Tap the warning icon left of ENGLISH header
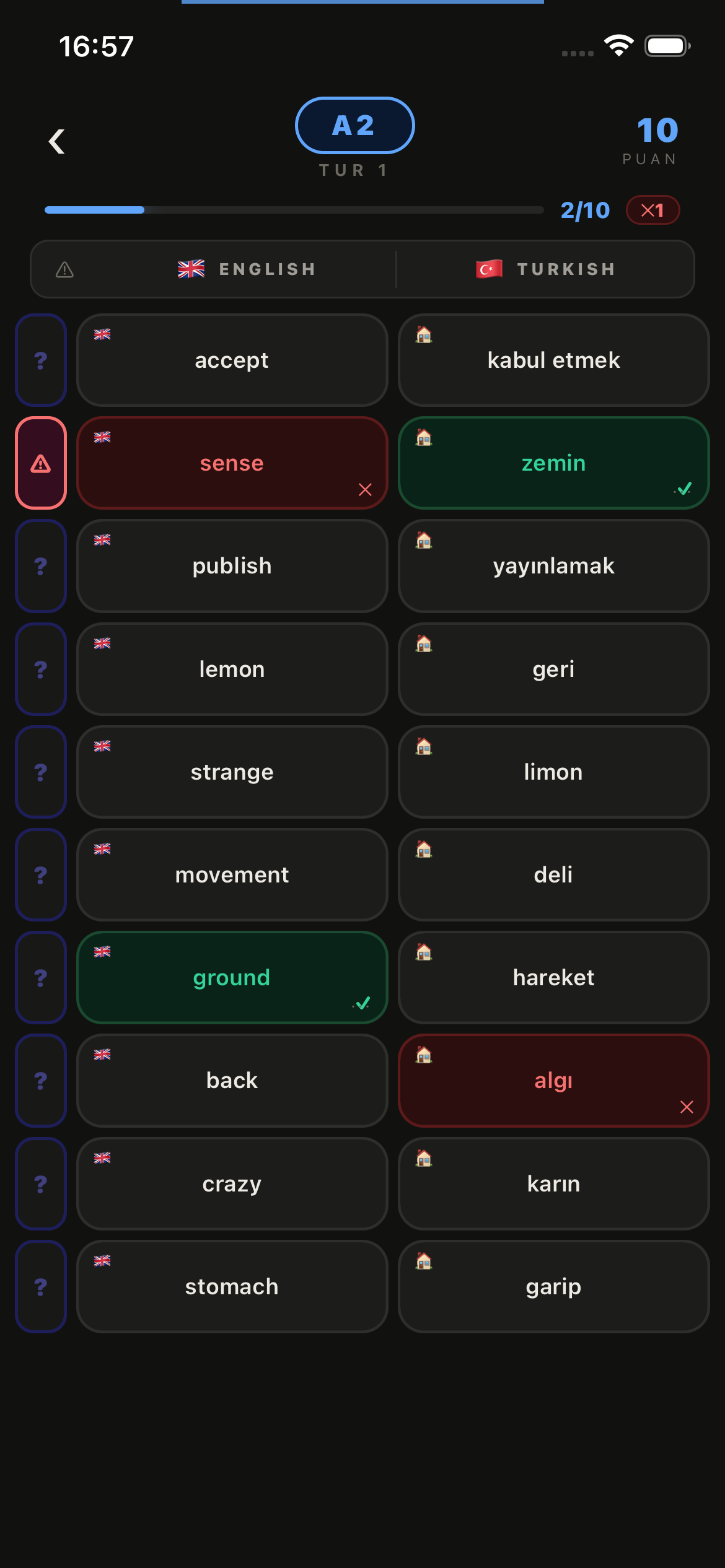The image size is (725, 1568). [x=64, y=269]
